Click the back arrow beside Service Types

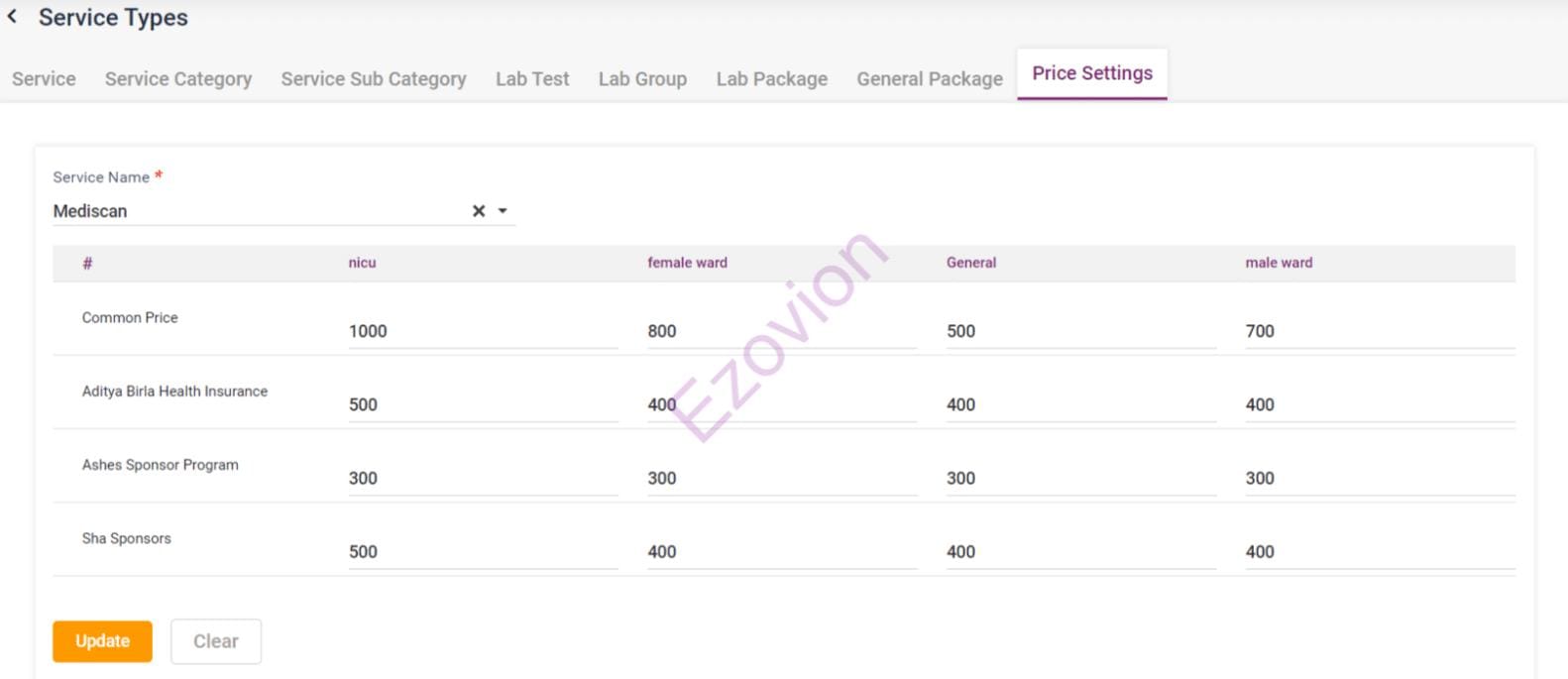[12, 17]
